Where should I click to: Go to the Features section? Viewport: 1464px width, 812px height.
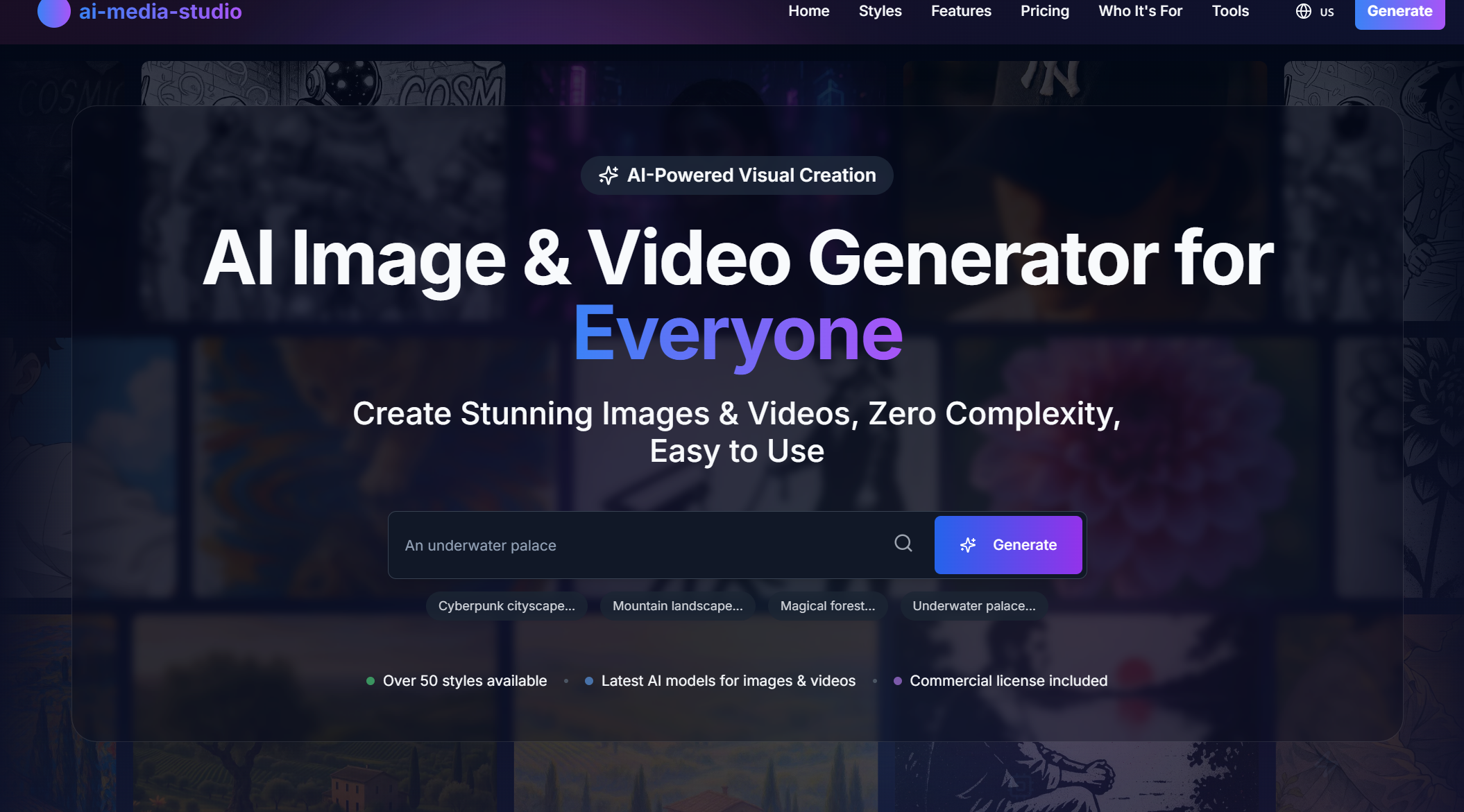click(960, 11)
